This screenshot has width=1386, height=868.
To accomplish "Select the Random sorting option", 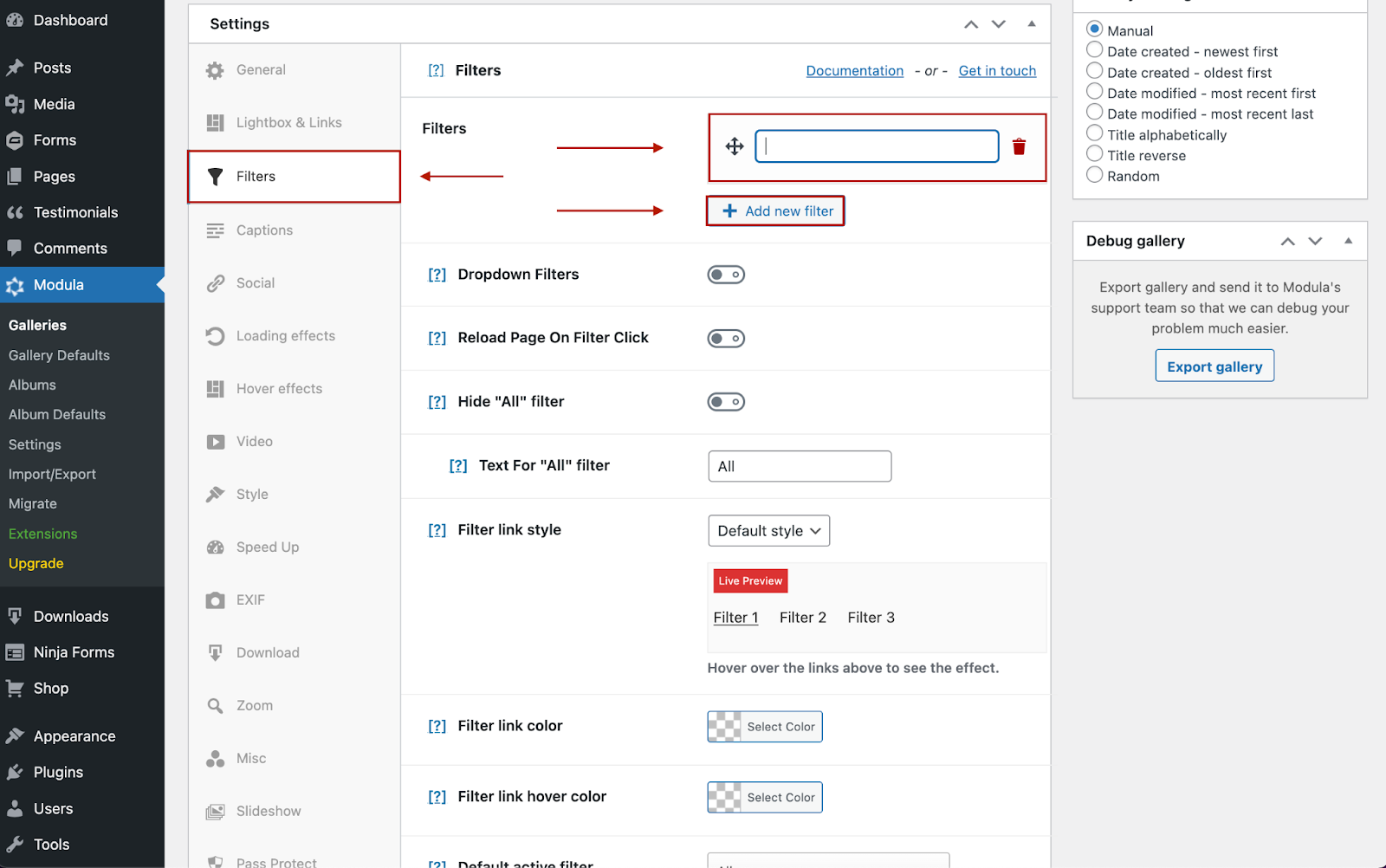I will (1095, 175).
